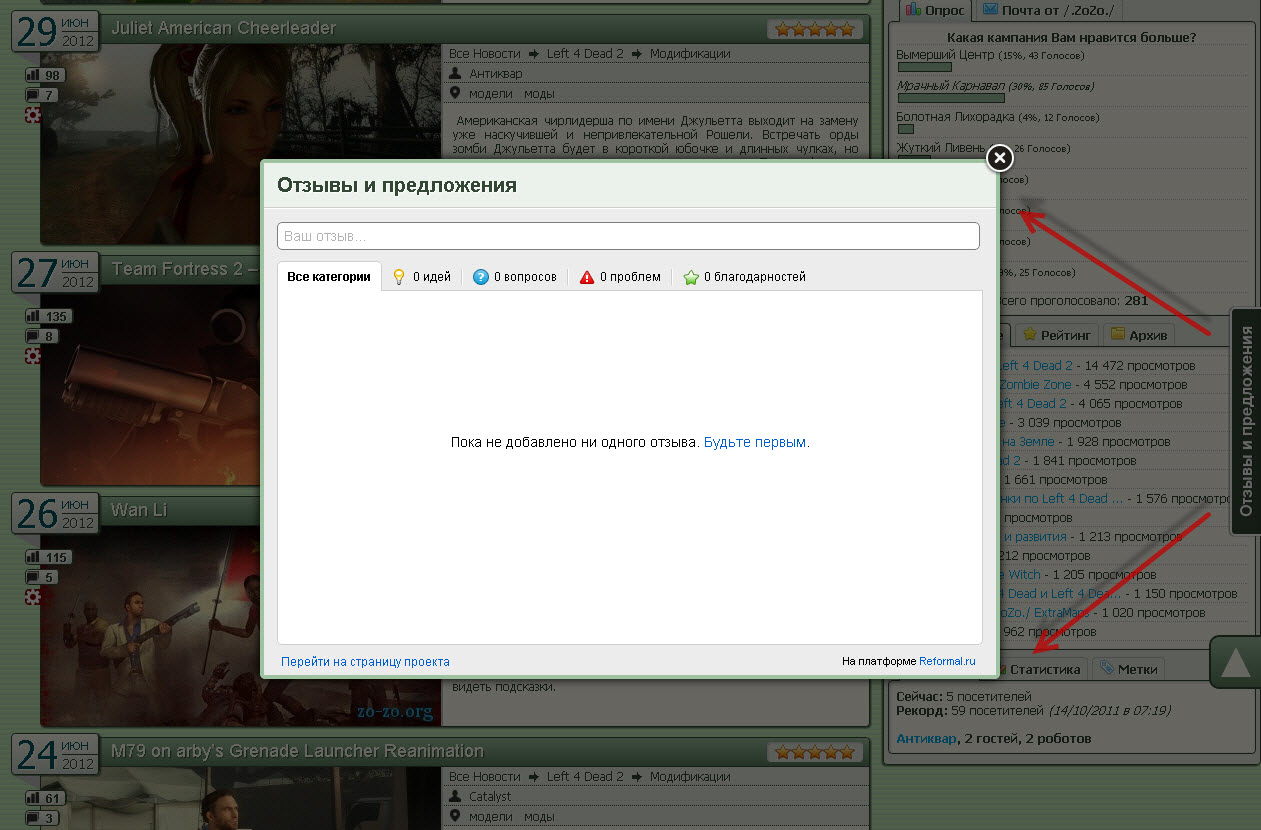Visit the Reformal.ru platform link
This screenshot has height=830, width=1261.
coord(947,661)
